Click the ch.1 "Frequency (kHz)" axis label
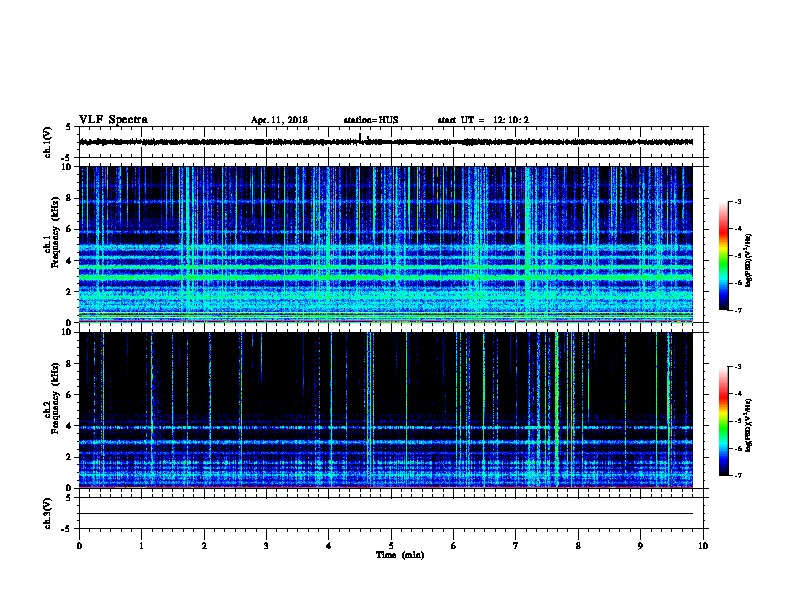 (55, 232)
